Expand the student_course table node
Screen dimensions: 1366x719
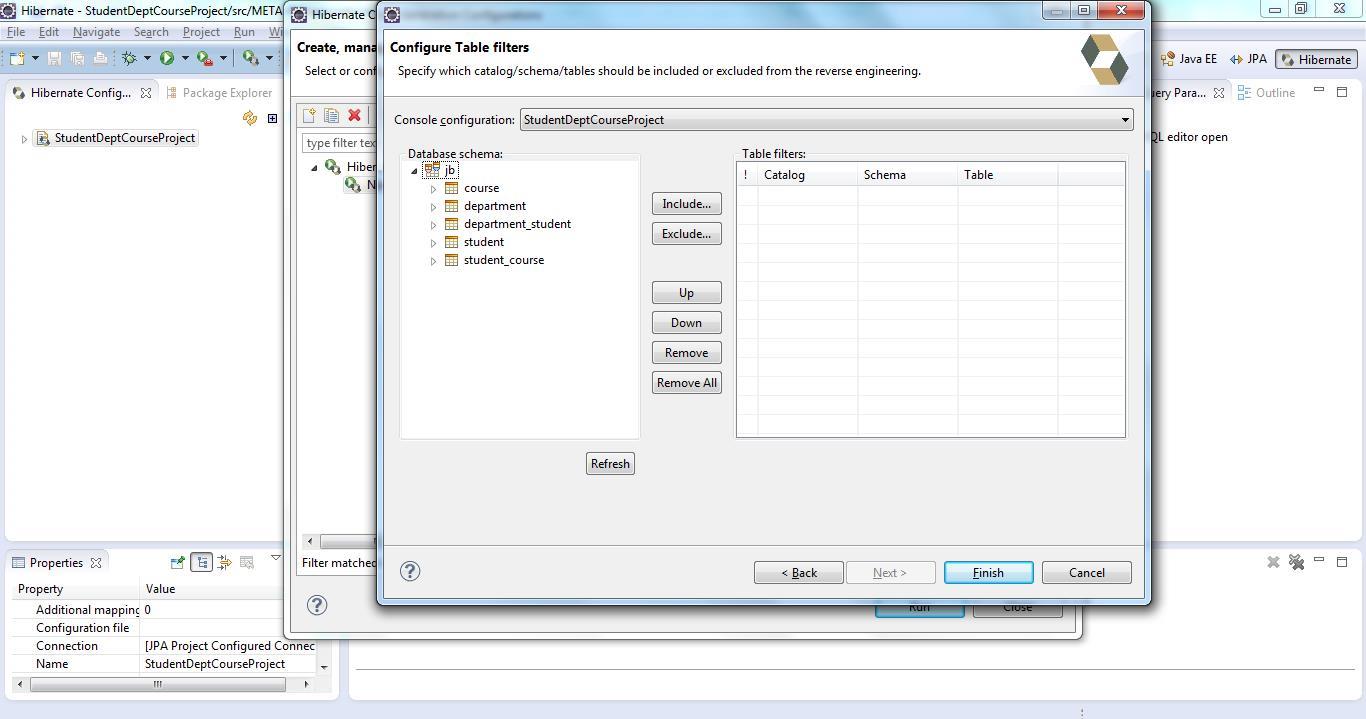pos(434,261)
